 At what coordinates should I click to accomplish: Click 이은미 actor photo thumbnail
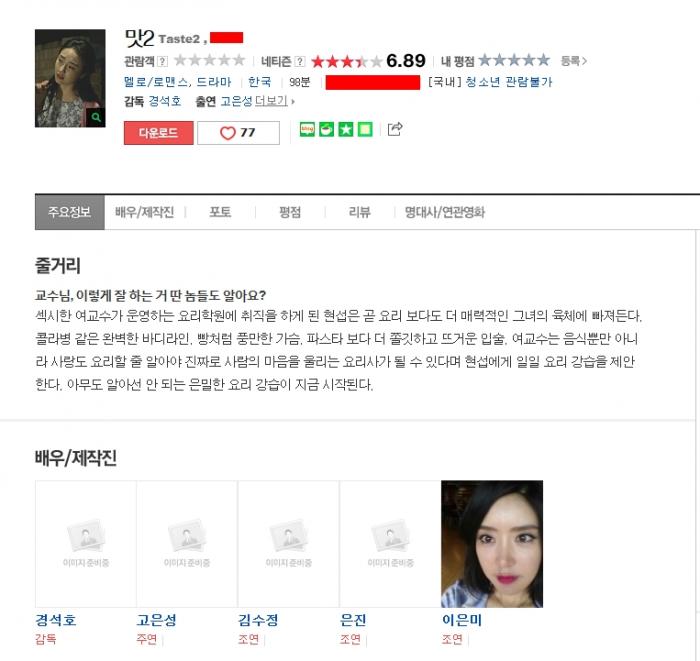(492, 544)
